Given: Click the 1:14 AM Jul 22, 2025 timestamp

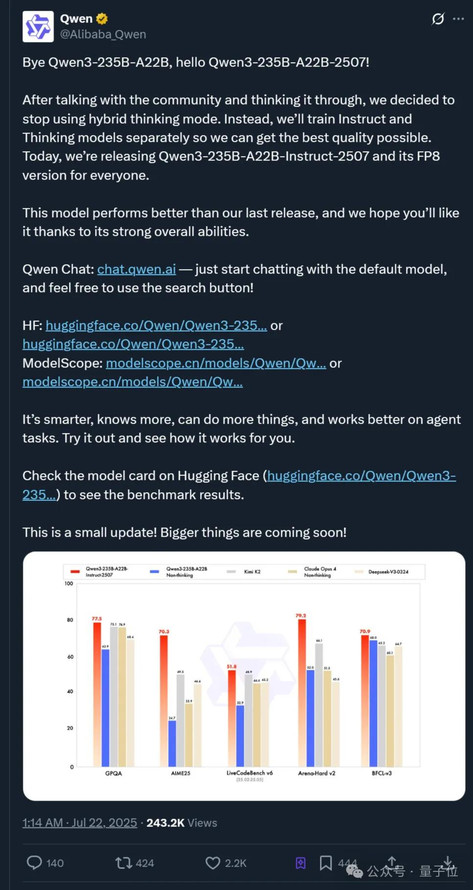Looking at the screenshot, I should click(x=80, y=822).
